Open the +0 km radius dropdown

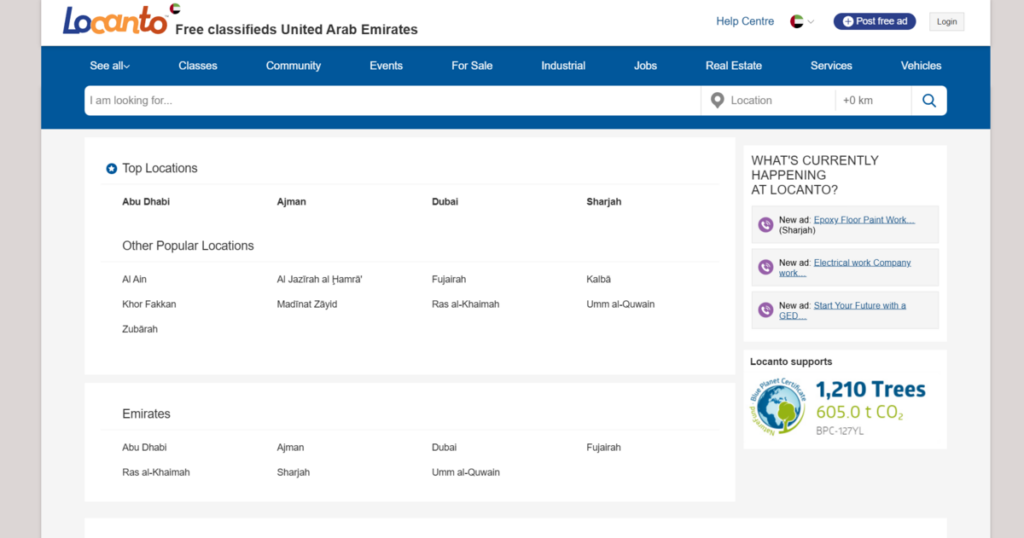(x=873, y=101)
